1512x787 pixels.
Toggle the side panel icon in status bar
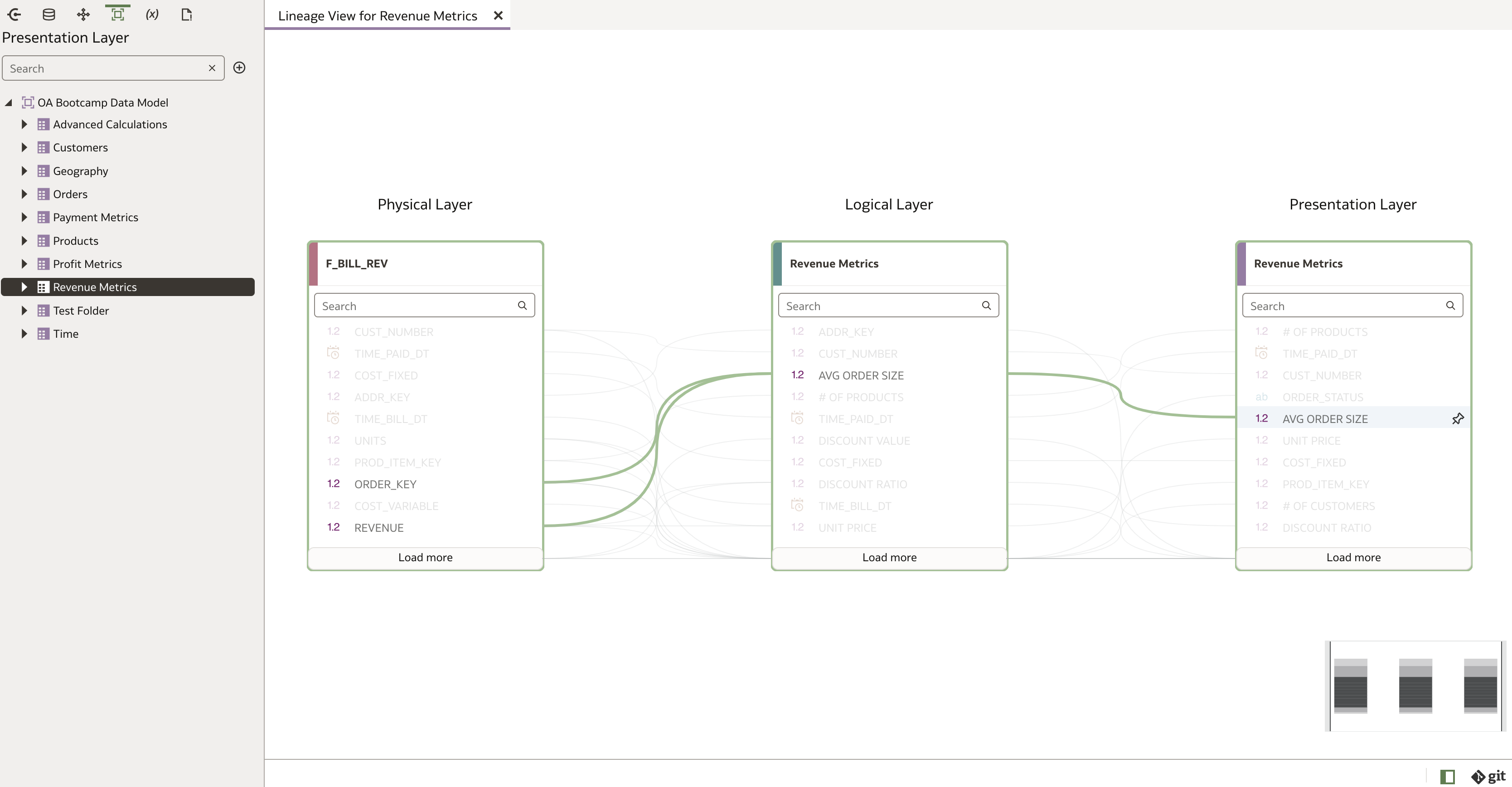tap(1448, 777)
